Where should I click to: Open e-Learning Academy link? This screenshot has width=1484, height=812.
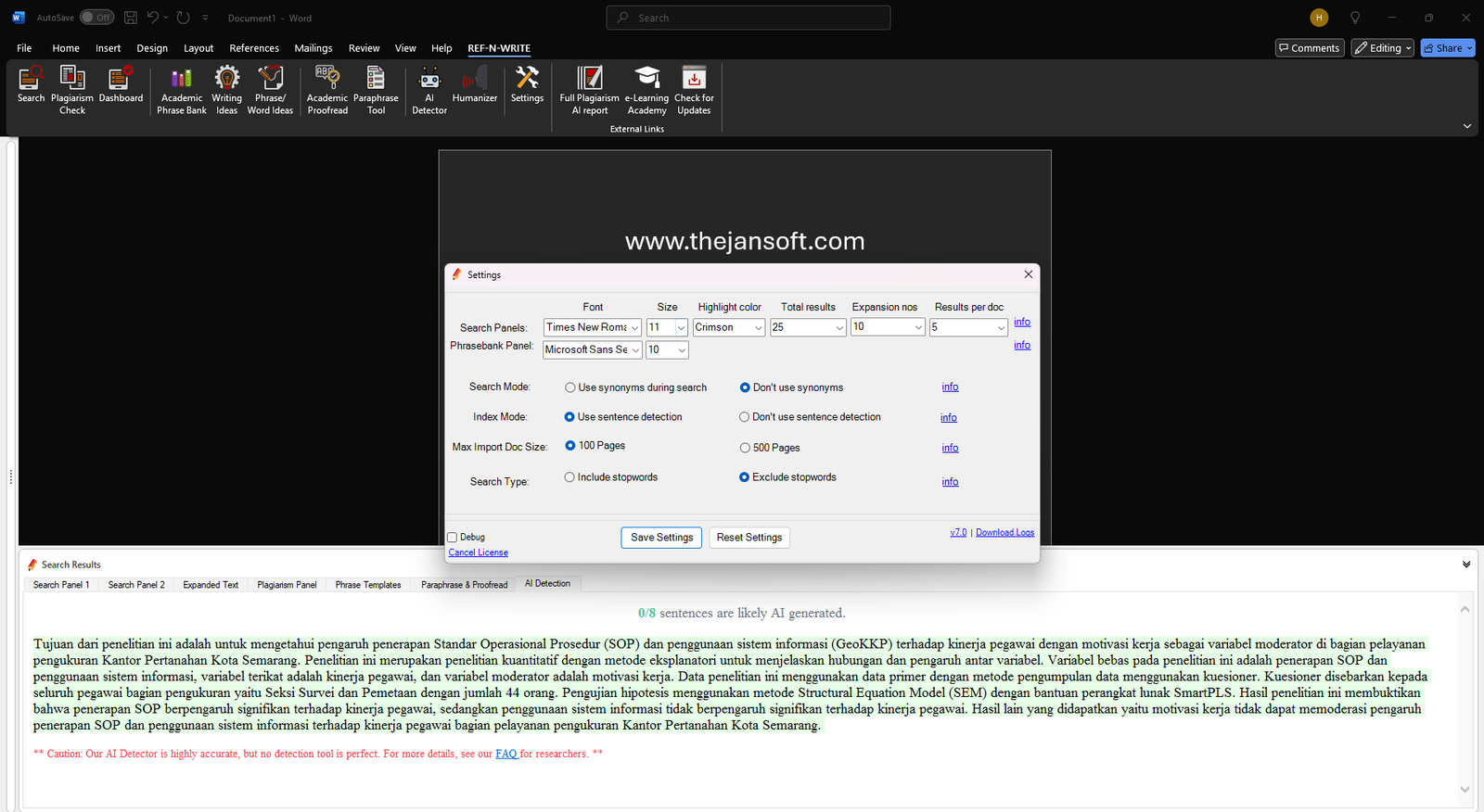point(646,90)
